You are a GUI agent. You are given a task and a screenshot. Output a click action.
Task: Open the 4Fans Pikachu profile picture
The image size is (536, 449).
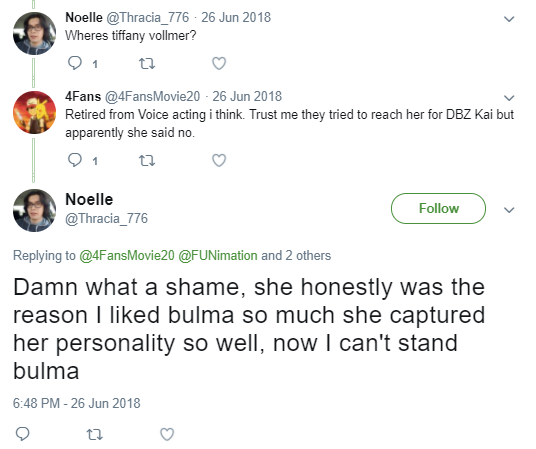click(x=34, y=112)
